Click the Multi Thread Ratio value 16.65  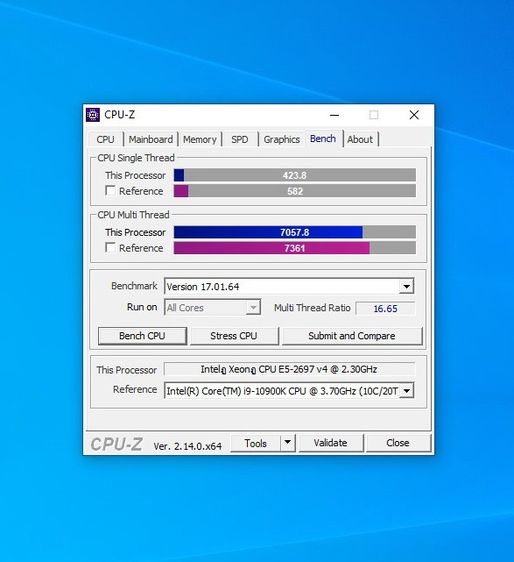(x=385, y=309)
